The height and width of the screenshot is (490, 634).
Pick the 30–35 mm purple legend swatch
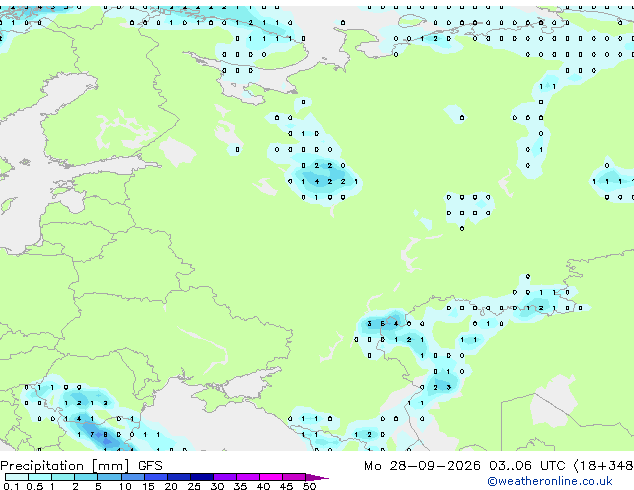pos(225,477)
